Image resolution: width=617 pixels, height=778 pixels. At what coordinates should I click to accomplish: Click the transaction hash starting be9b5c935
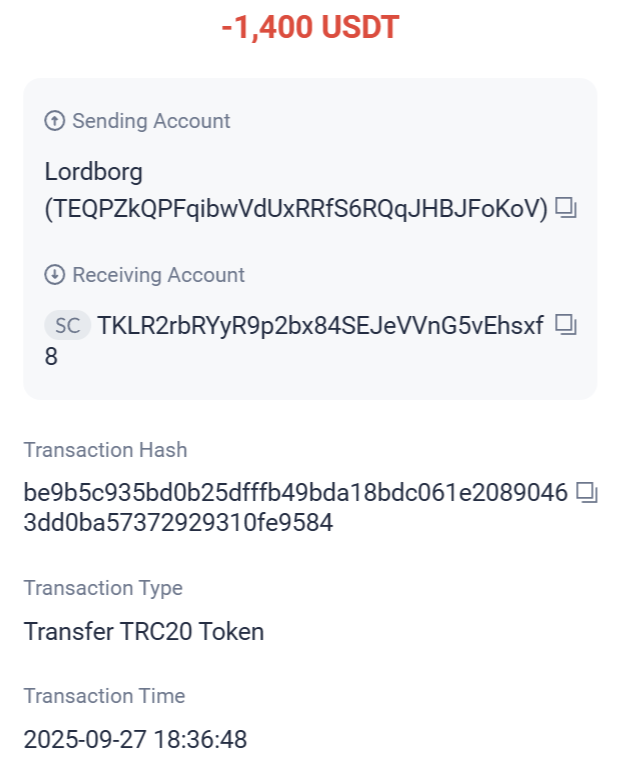(296, 492)
